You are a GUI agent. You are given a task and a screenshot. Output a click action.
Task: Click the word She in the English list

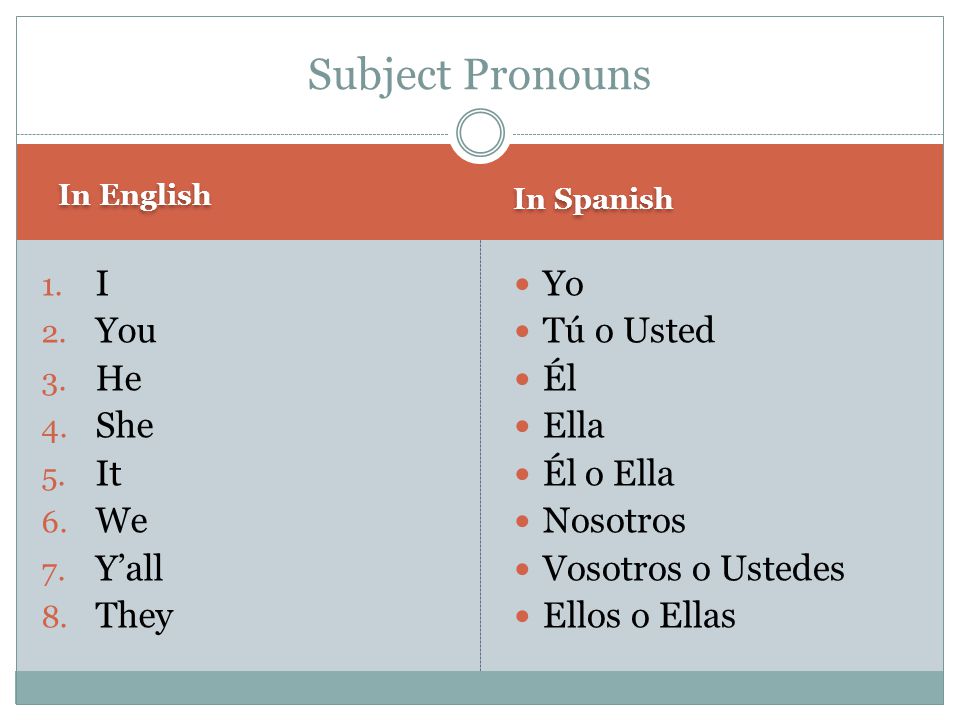point(124,425)
